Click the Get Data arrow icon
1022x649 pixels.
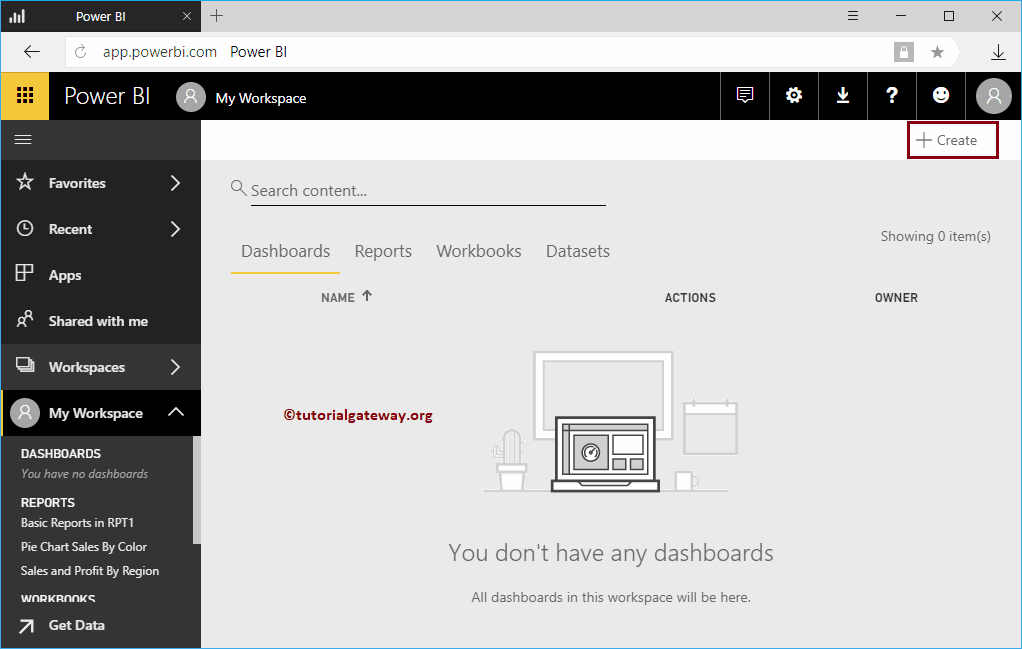pos(26,626)
